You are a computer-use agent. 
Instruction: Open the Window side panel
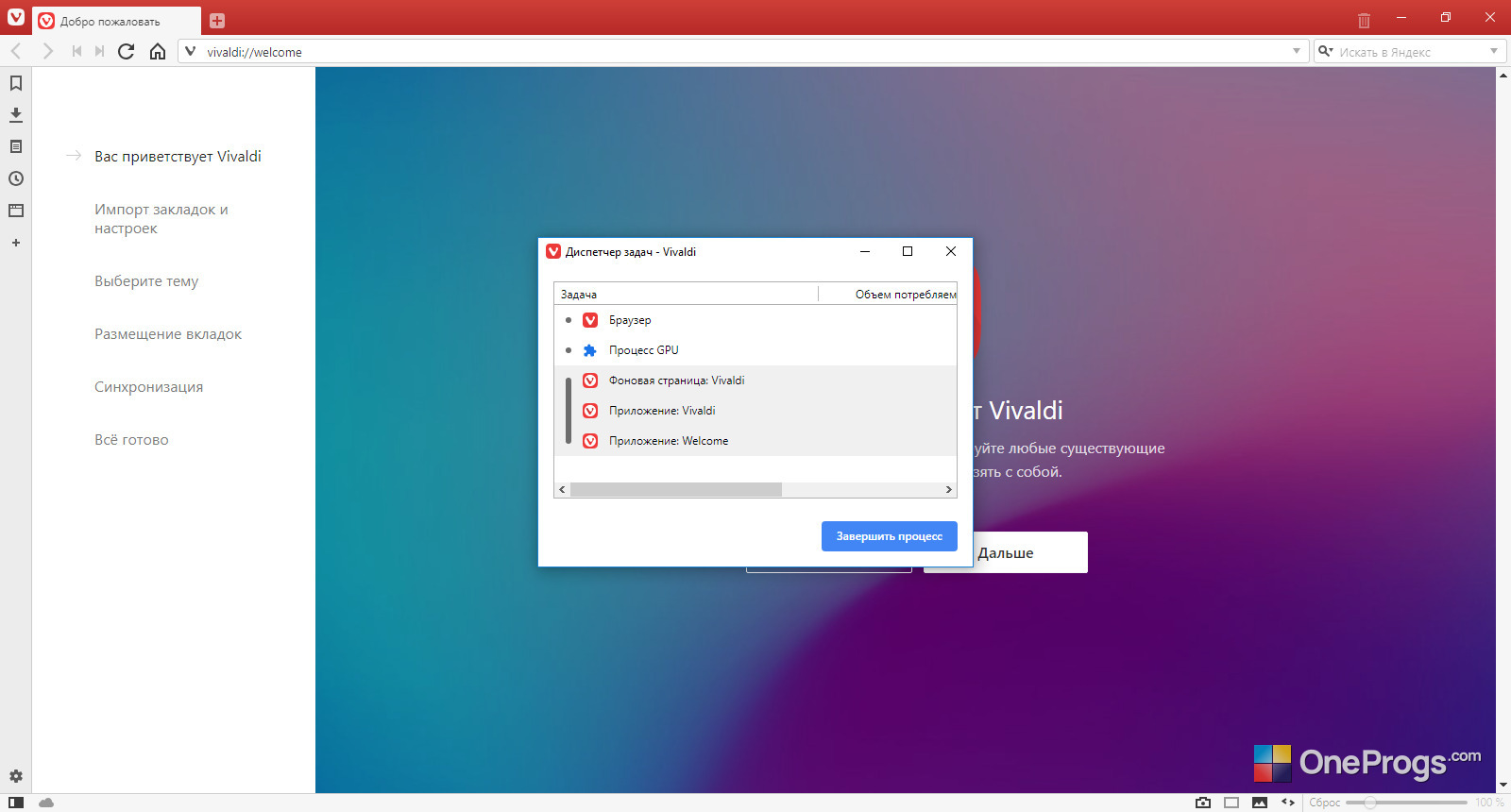(x=16, y=211)
